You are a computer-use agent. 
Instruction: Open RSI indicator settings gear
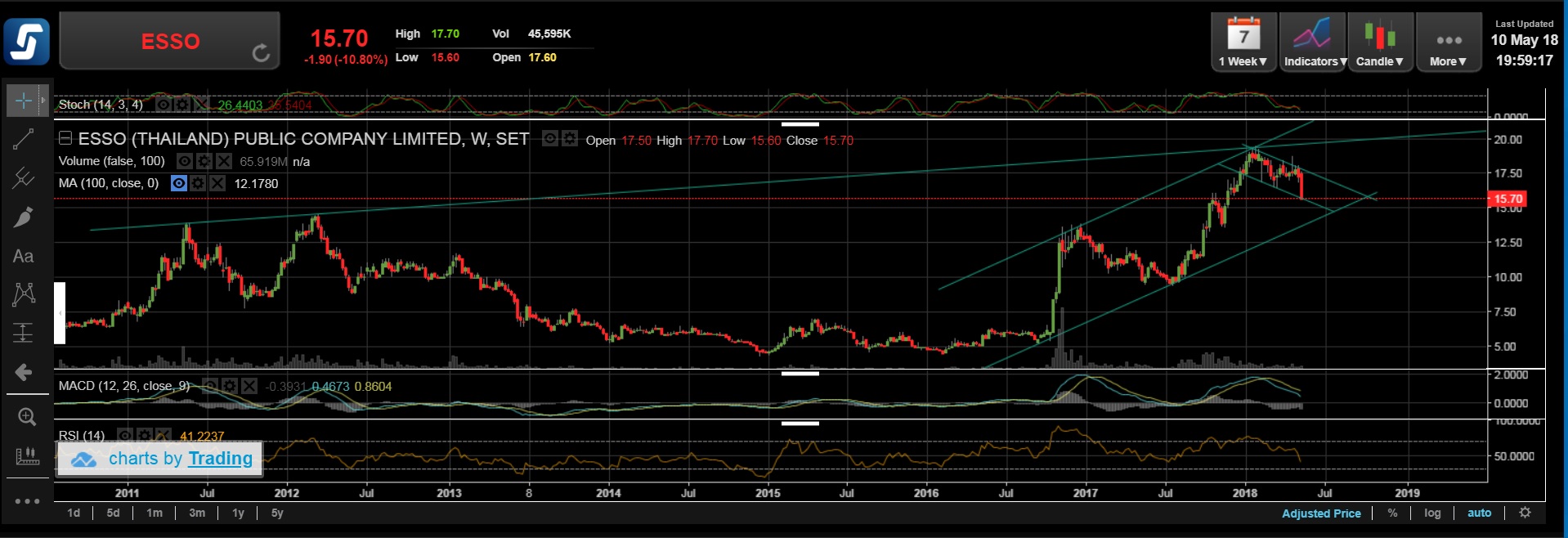coord(144,435)
